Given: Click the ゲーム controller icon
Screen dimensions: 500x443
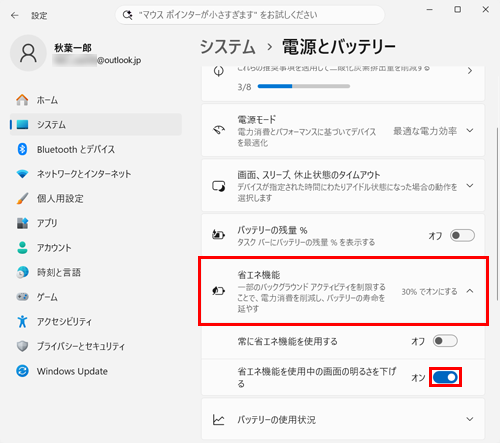Looking at the screenshot, I should pos(22,296).
